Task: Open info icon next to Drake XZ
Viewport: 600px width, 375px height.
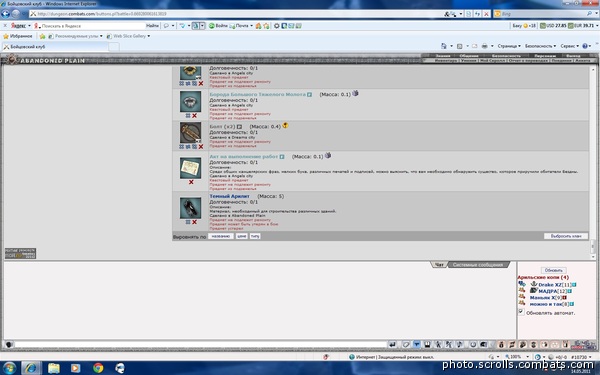Action: [x=574, y=285]
